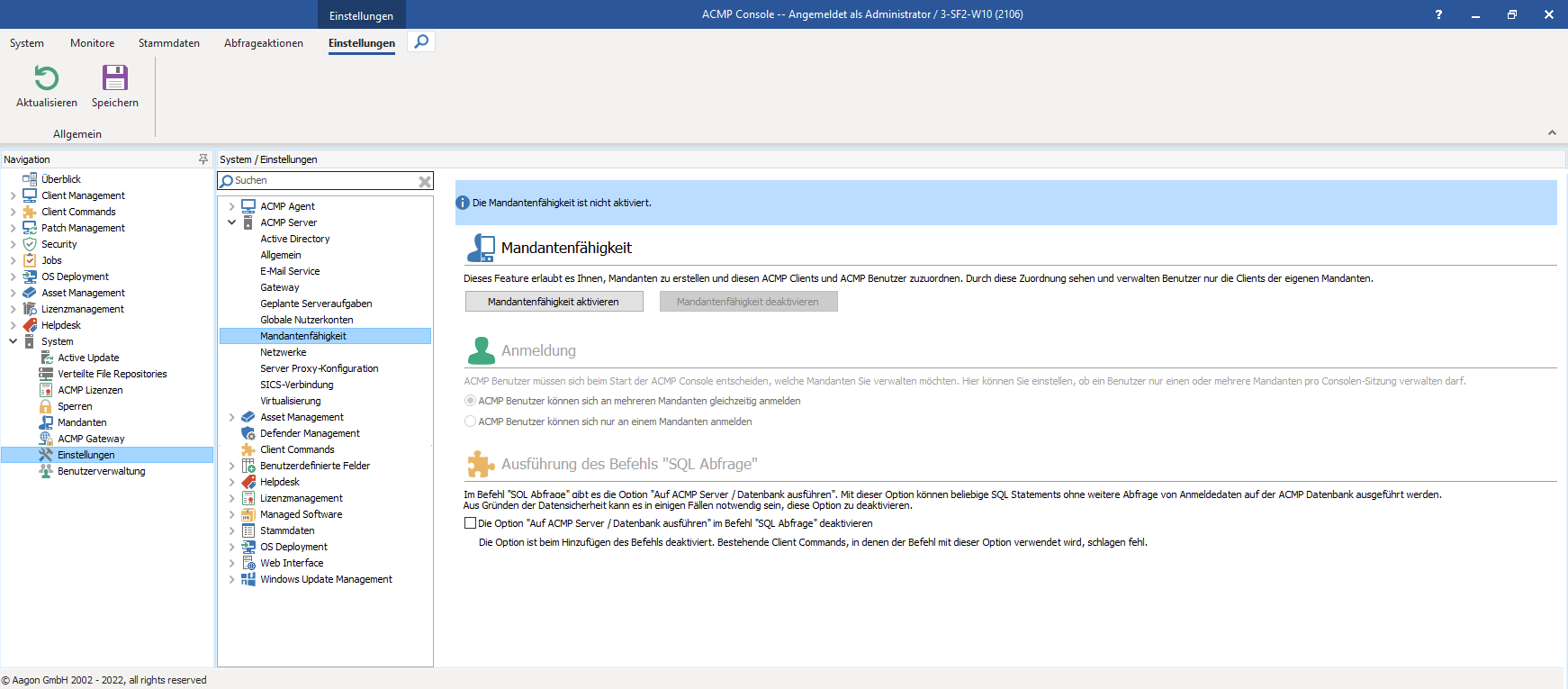Expand Lizenzmanagement in settings tree
This screenshot has height=689, width=1568.
click(231, 498)
